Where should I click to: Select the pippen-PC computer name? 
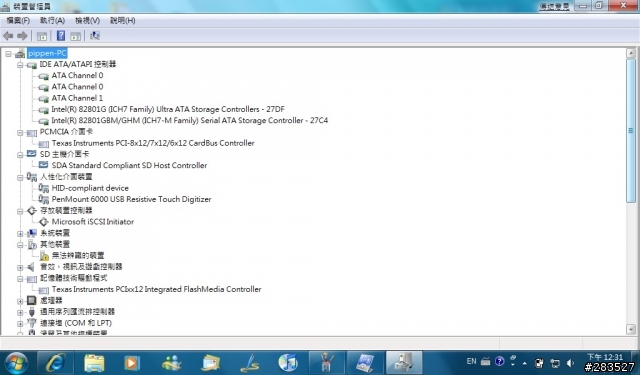click(47, 53)
